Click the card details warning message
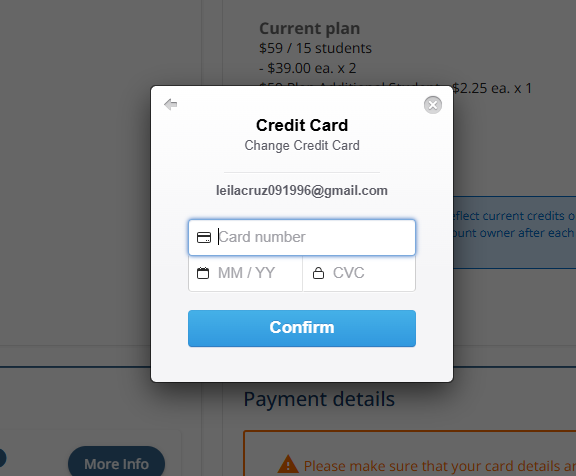The image size is (576, 476). (x=440, y=466)
